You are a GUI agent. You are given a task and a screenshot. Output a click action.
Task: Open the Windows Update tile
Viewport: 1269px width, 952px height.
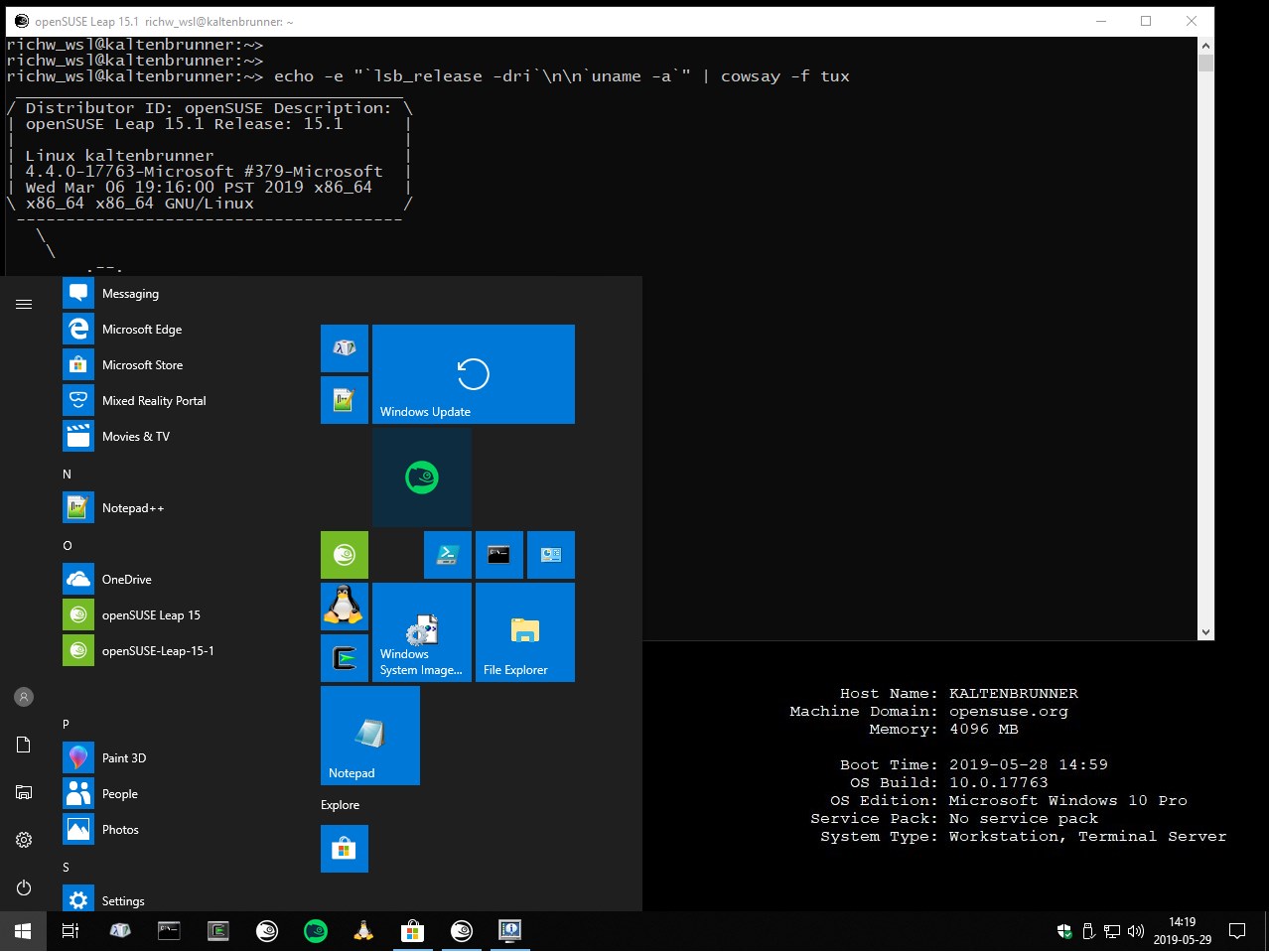pos(474,374)
